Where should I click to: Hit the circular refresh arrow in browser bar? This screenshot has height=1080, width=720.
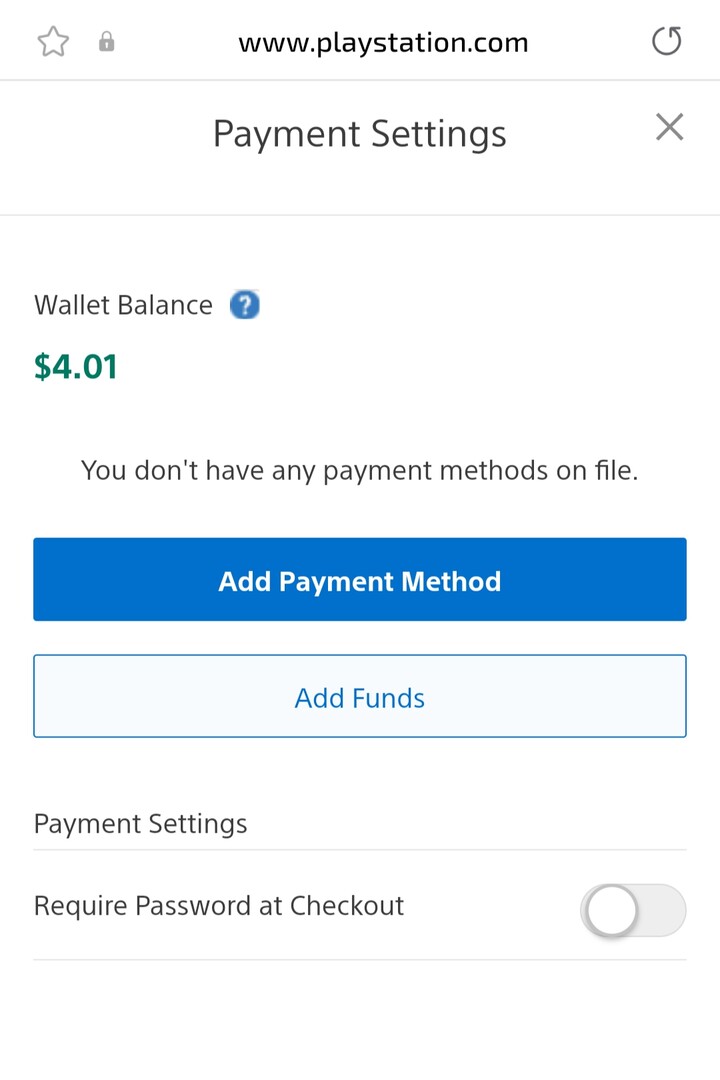pyautogui.click(x=666, y=42)
